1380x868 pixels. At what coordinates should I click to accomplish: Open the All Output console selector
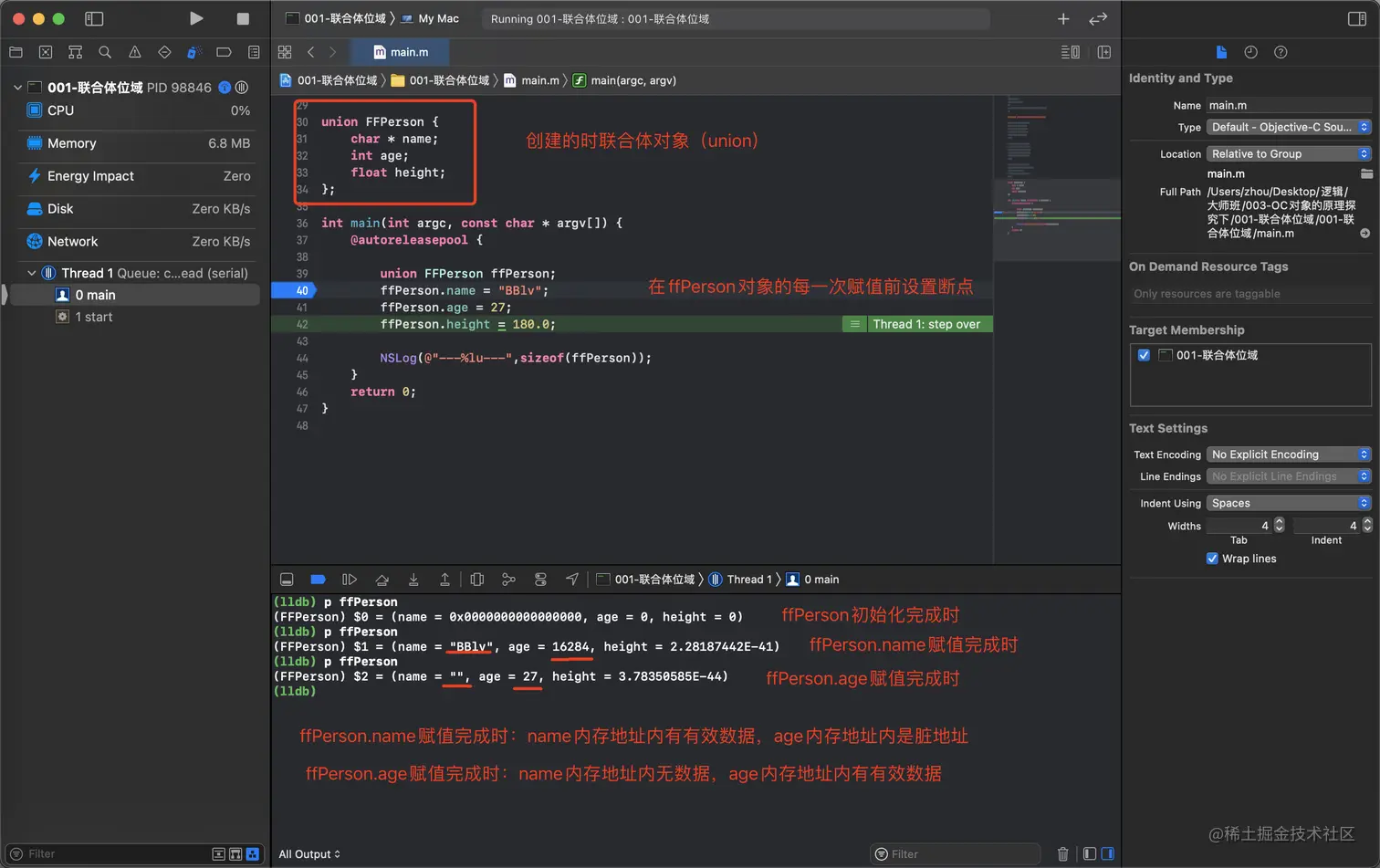[x=309, y=854]
